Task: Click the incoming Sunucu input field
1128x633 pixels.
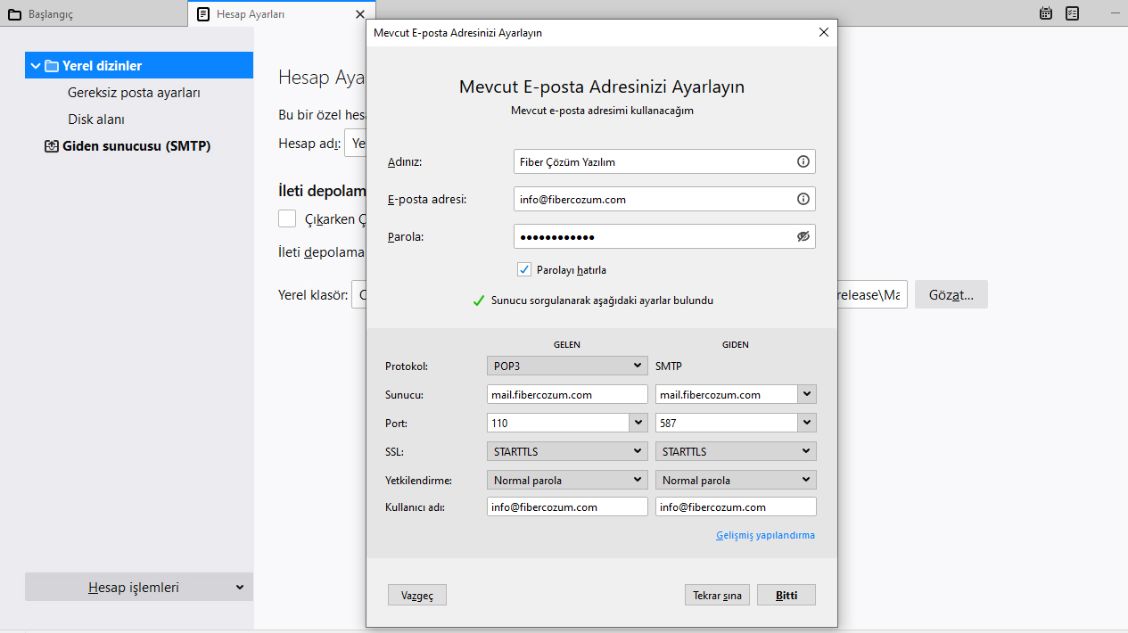Action: (x=567, y=395)
